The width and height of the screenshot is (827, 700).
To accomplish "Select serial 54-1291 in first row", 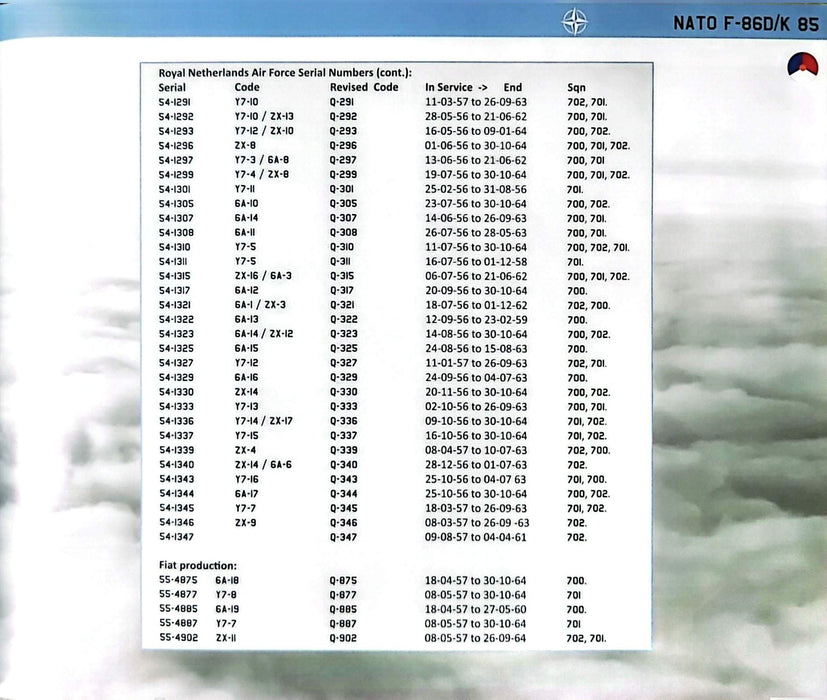I will point(175,102).
